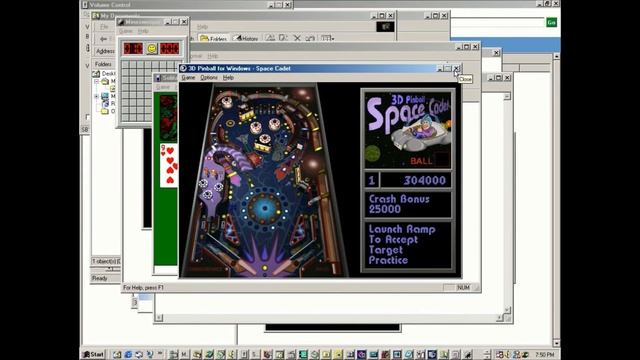Close the Minesweeper window

tap(184, 22)
